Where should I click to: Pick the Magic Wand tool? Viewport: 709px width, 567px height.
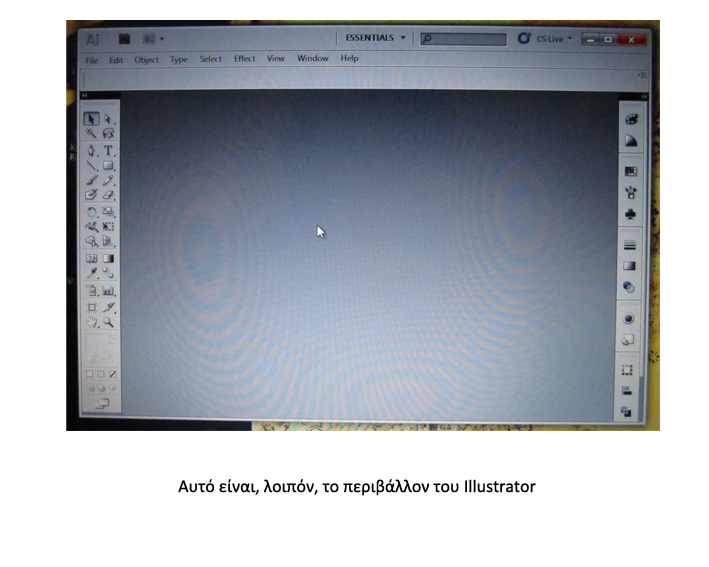point(91,133)
